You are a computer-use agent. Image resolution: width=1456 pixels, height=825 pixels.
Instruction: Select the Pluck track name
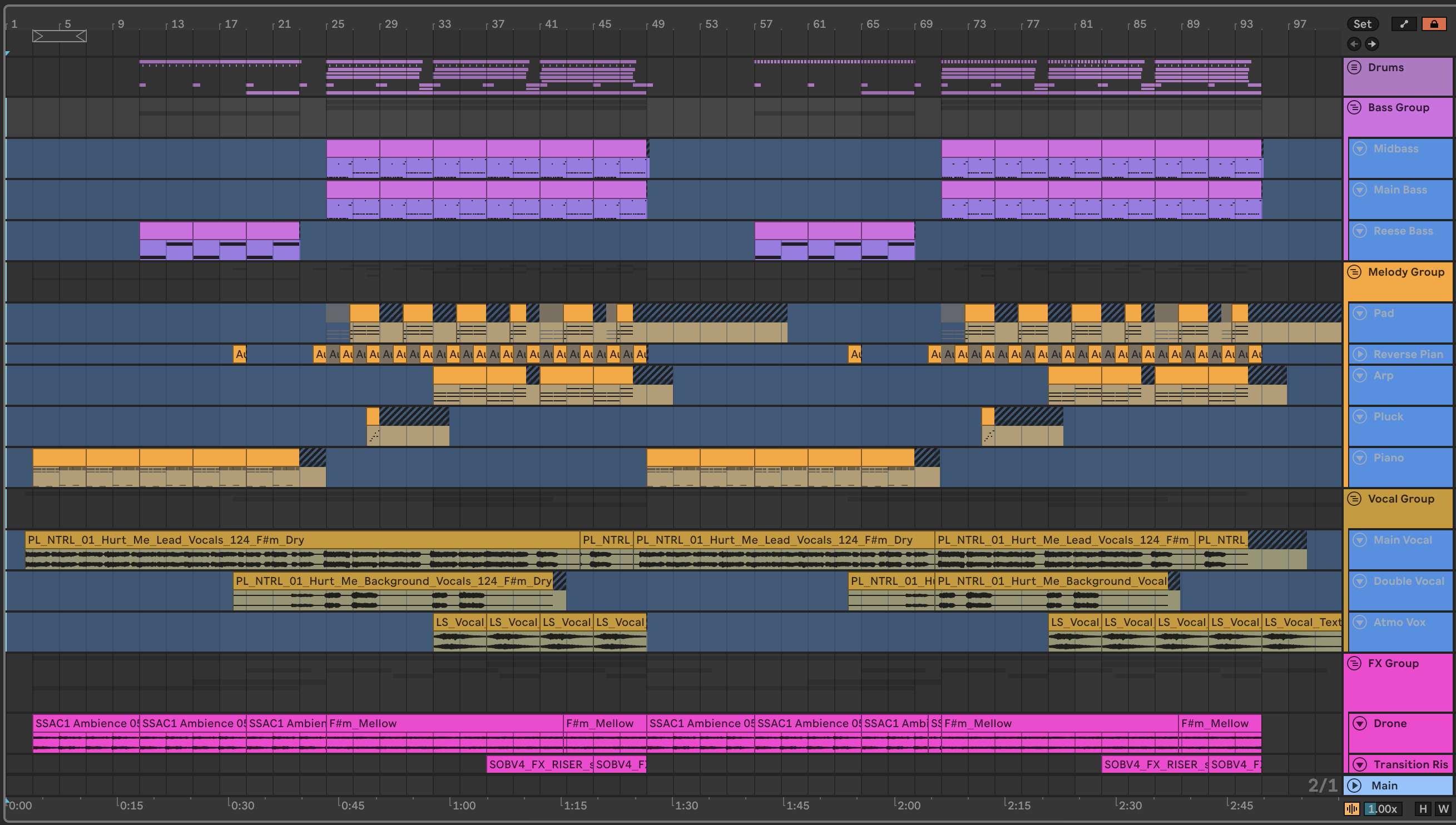1388,416
